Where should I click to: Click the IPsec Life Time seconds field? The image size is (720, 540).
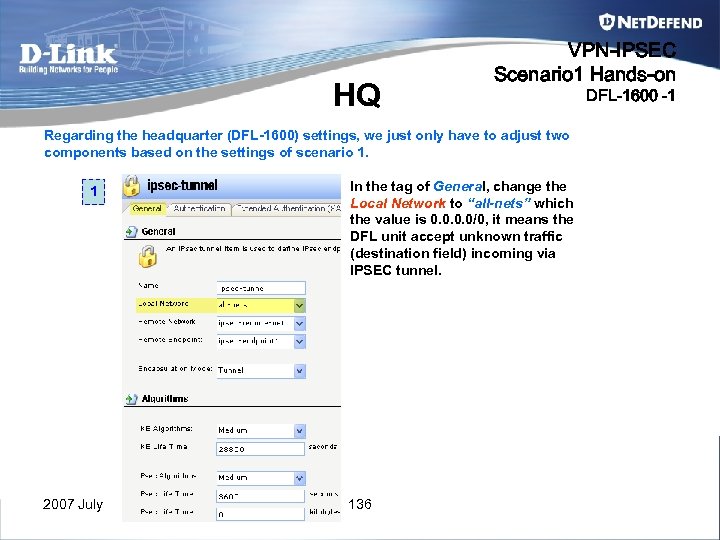pos(260,496)
